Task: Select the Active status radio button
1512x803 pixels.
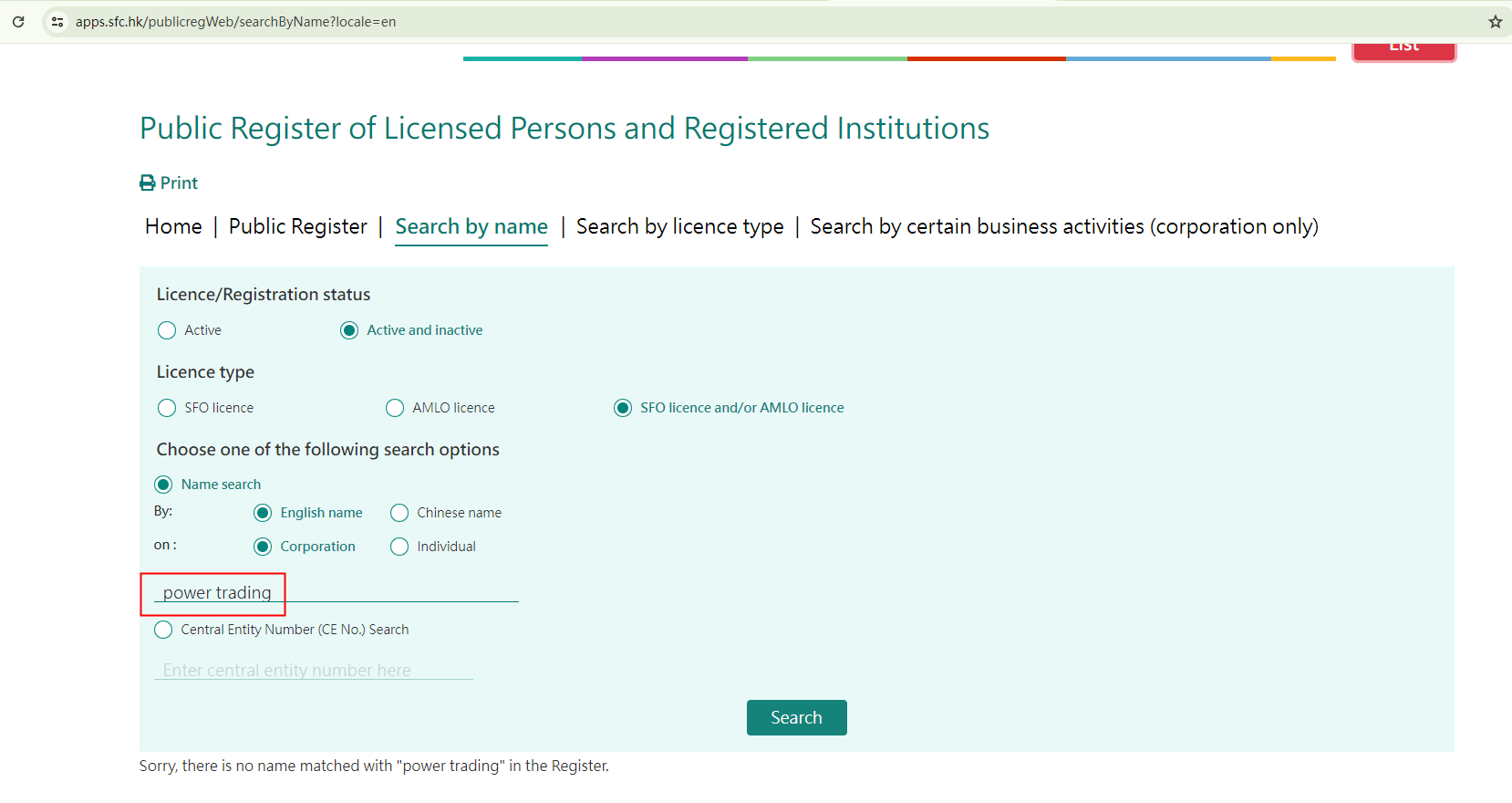Action: pyautogui.click(x=167, y=330)
